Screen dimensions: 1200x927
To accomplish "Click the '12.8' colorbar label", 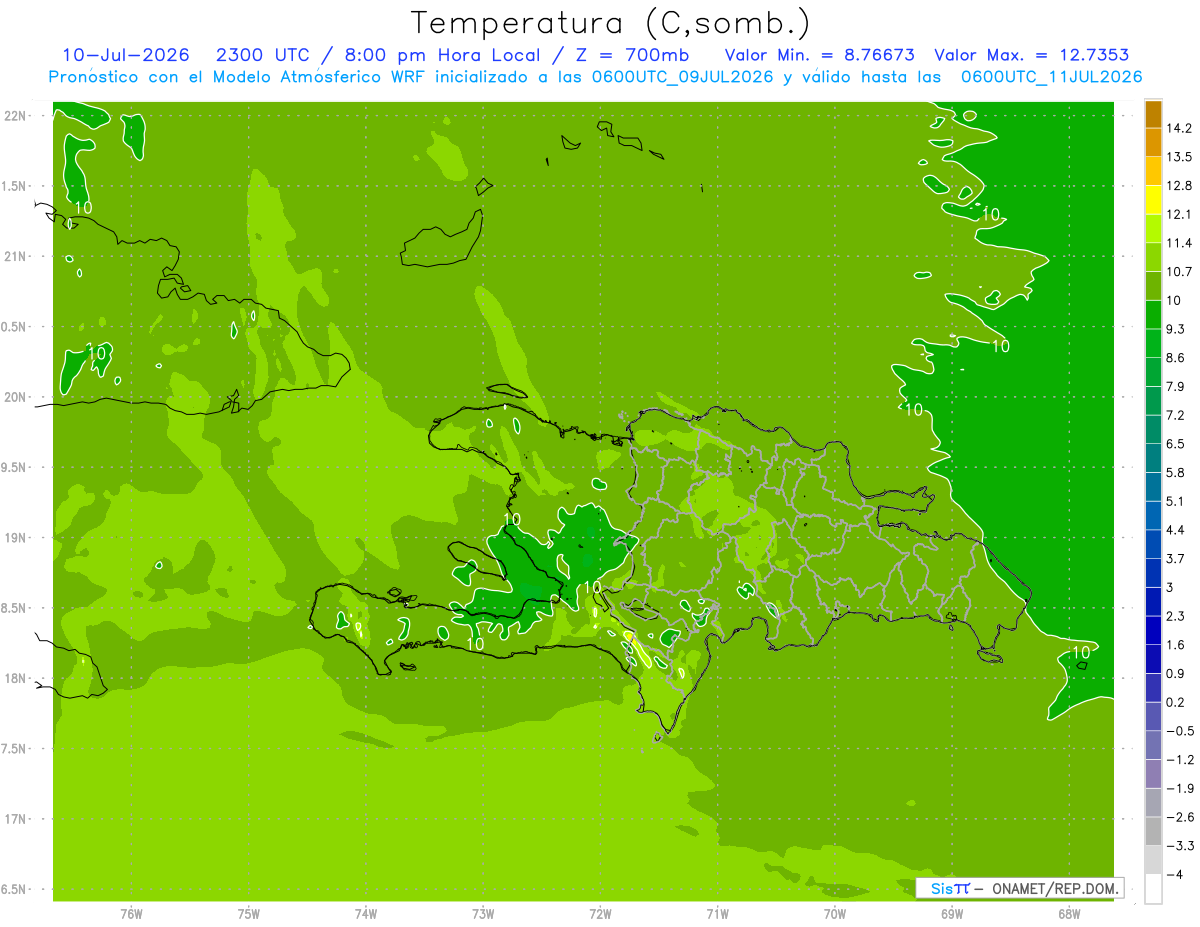I will pos(1179,185).
